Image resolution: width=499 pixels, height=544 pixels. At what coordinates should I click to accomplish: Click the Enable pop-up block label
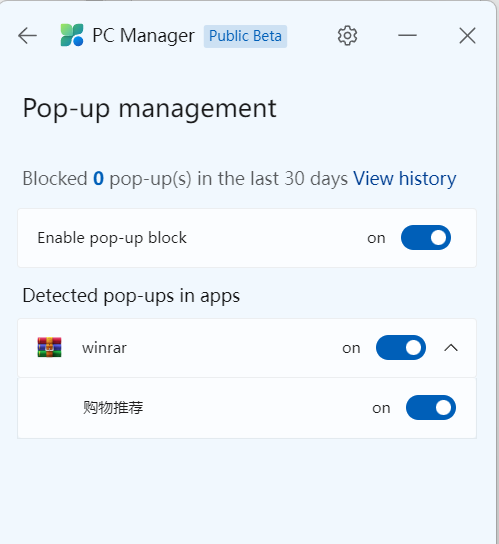click(x=112, y=238)
